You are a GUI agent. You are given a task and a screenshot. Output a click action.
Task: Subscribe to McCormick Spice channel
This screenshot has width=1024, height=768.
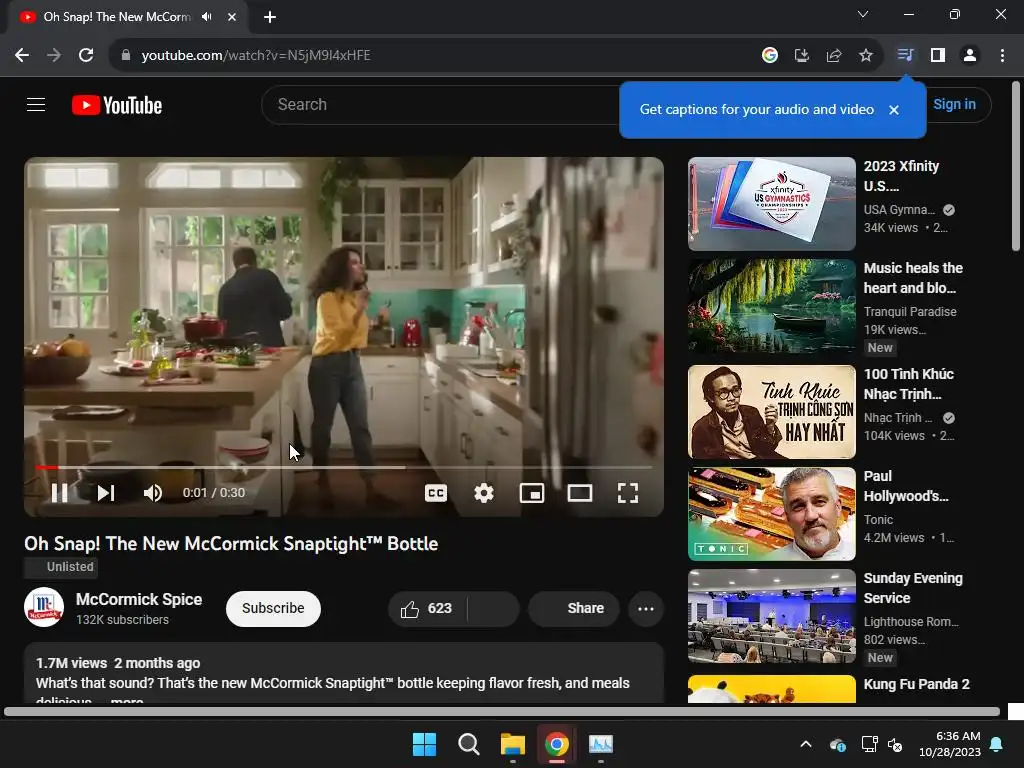273,609
